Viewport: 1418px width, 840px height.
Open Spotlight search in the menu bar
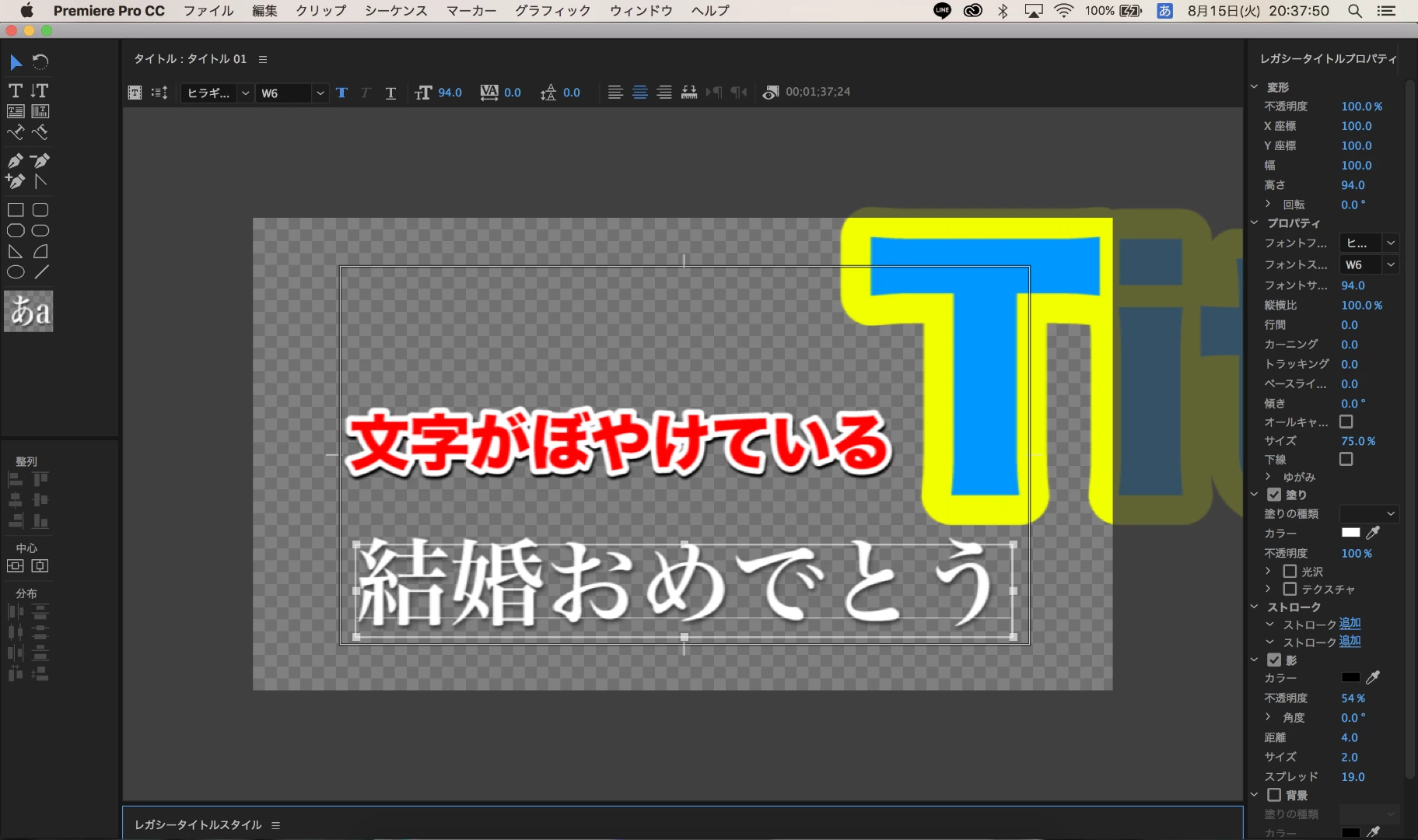(x=1354, y=11)
